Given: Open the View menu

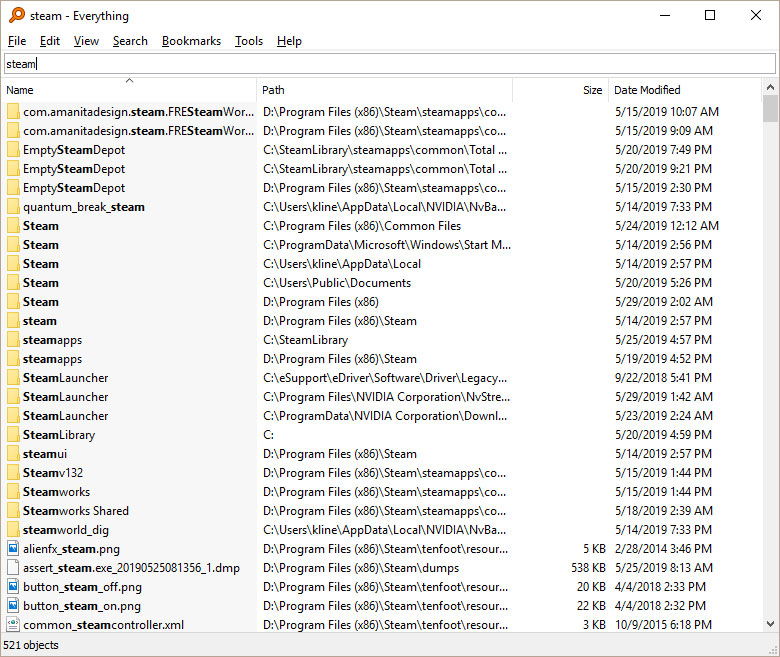Looking at the screenshot, I should tap(86, 41).
